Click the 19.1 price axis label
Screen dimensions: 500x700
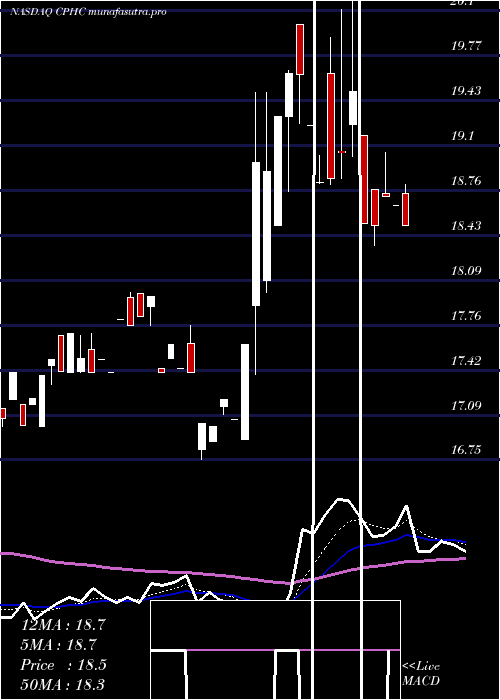(462, 136)
